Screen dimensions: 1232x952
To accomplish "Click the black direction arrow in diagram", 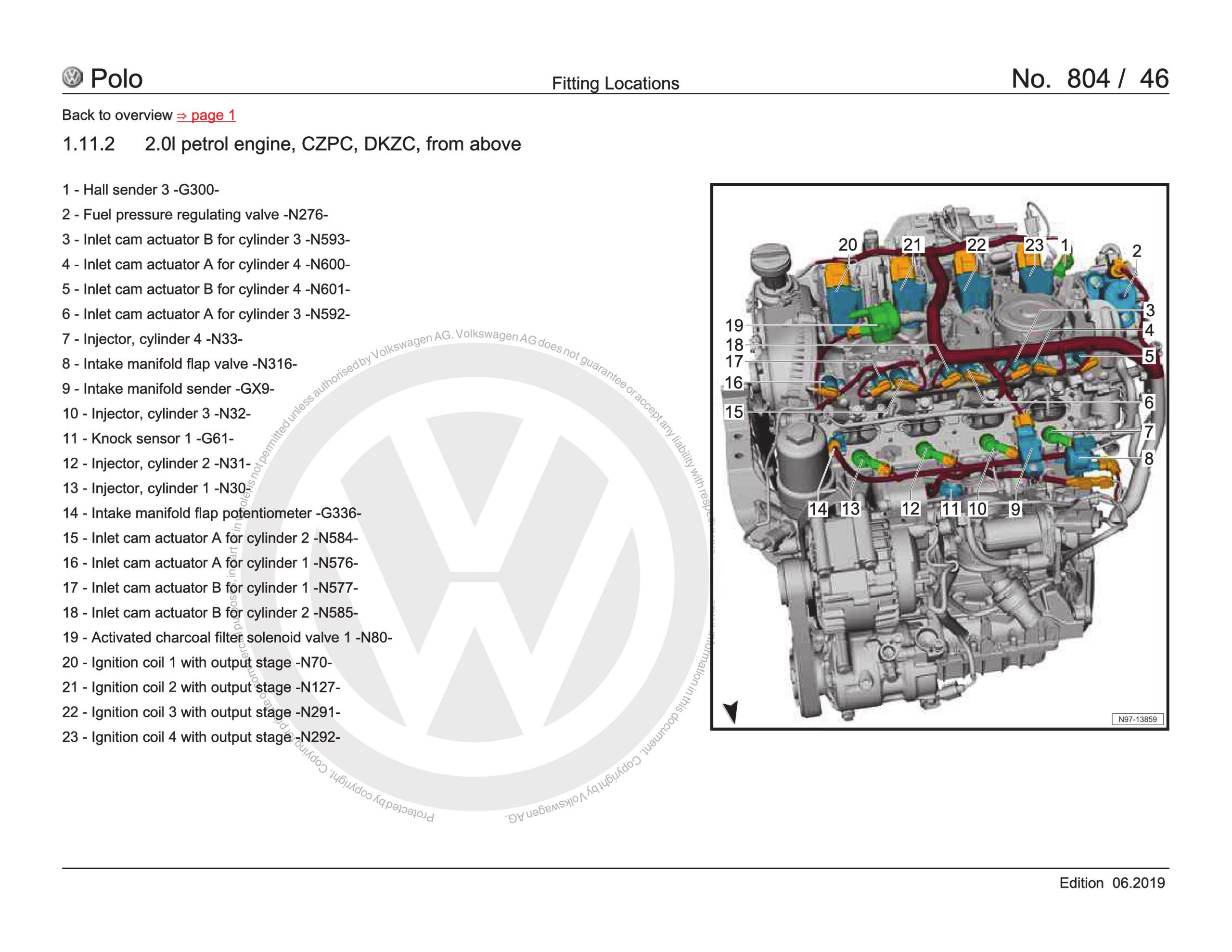I will 731,712.
